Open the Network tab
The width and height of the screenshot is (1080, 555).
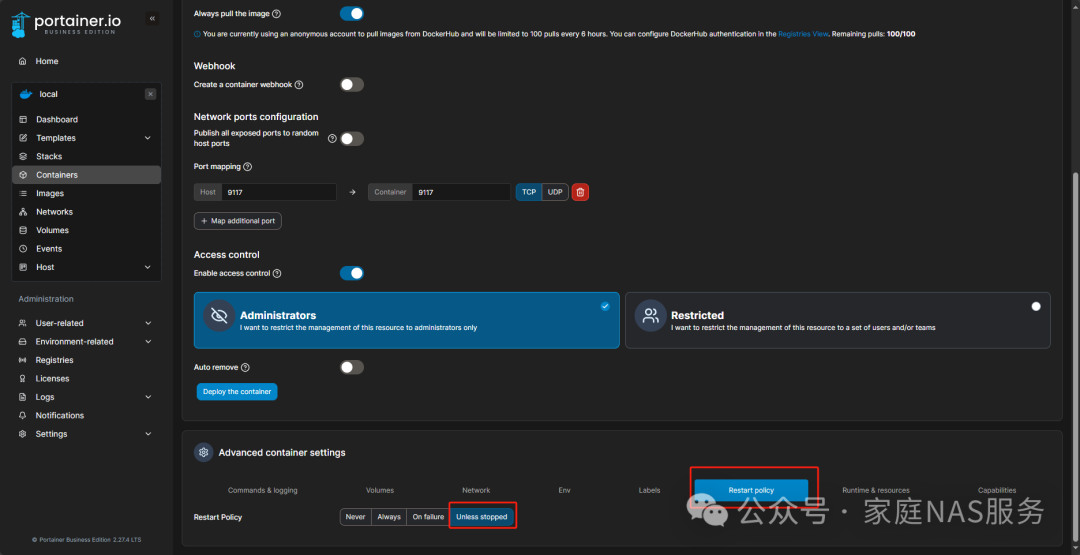[476, 490]
